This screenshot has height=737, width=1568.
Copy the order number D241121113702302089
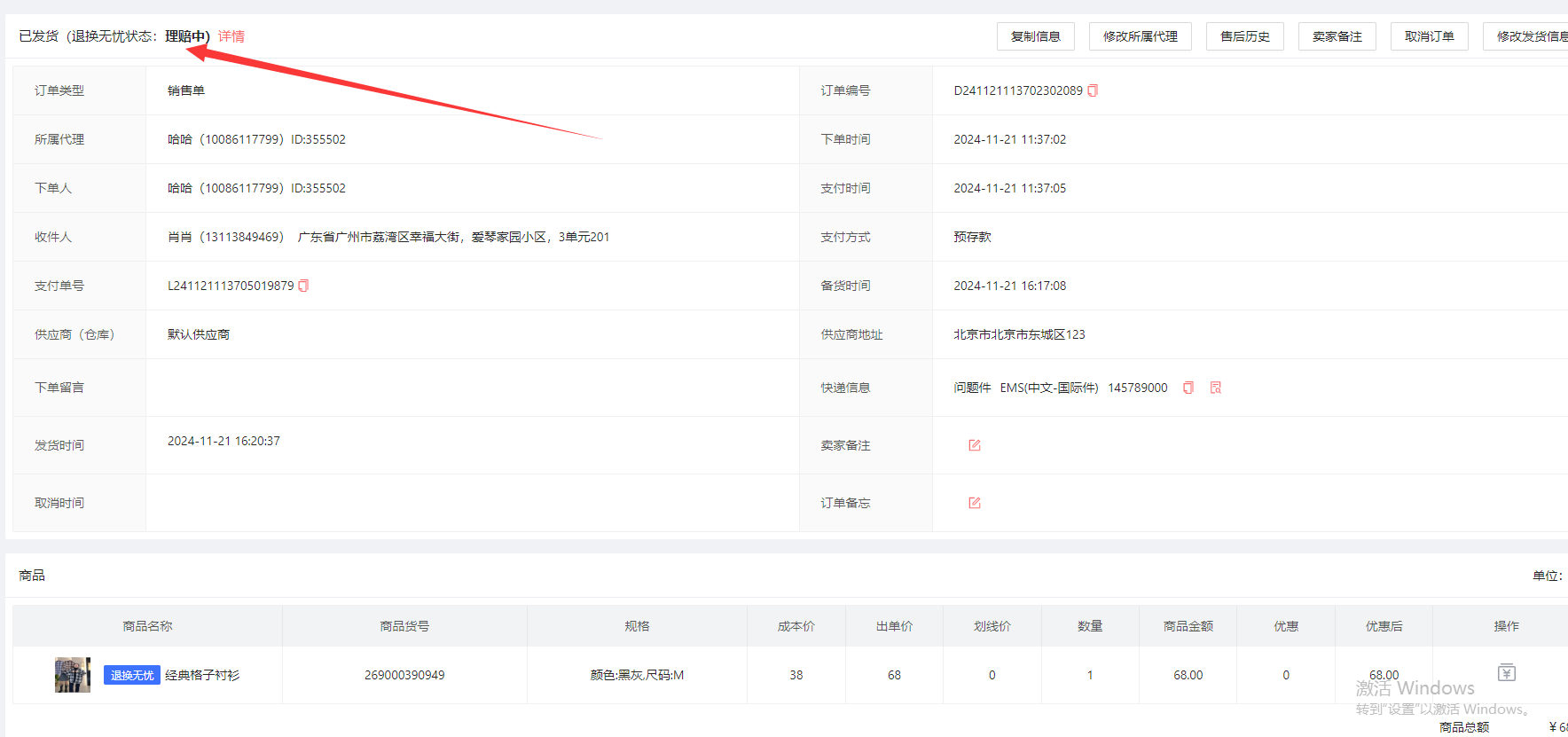[1093, 90]
